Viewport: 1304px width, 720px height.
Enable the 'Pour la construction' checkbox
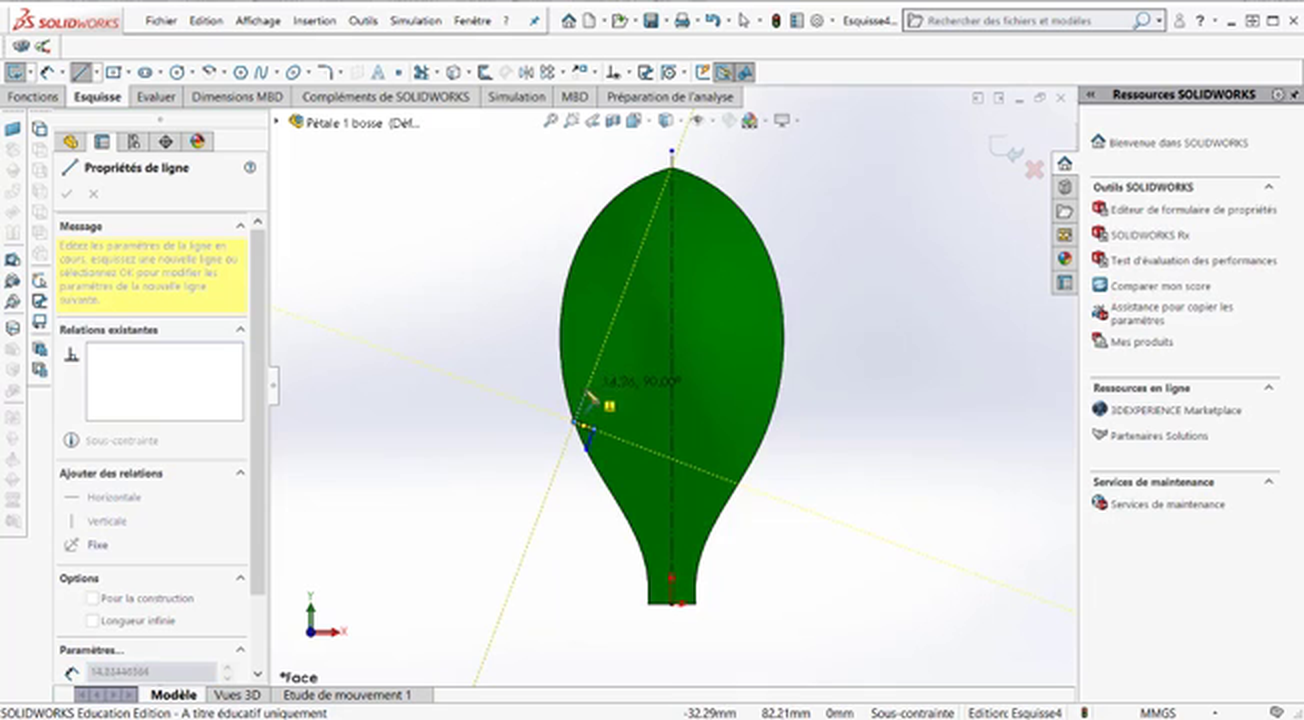coord(92,598)
